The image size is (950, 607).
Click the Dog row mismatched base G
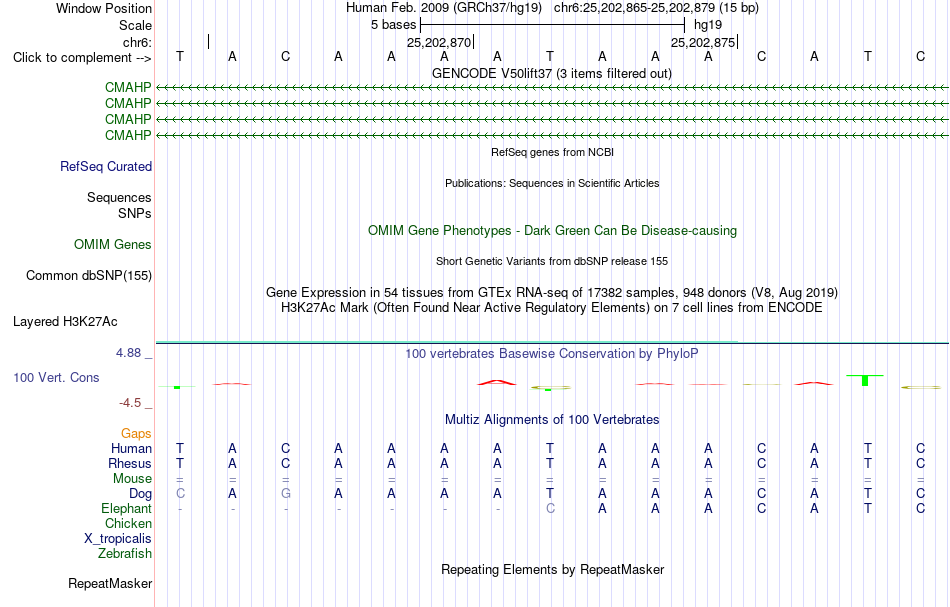tap(285, 494)
